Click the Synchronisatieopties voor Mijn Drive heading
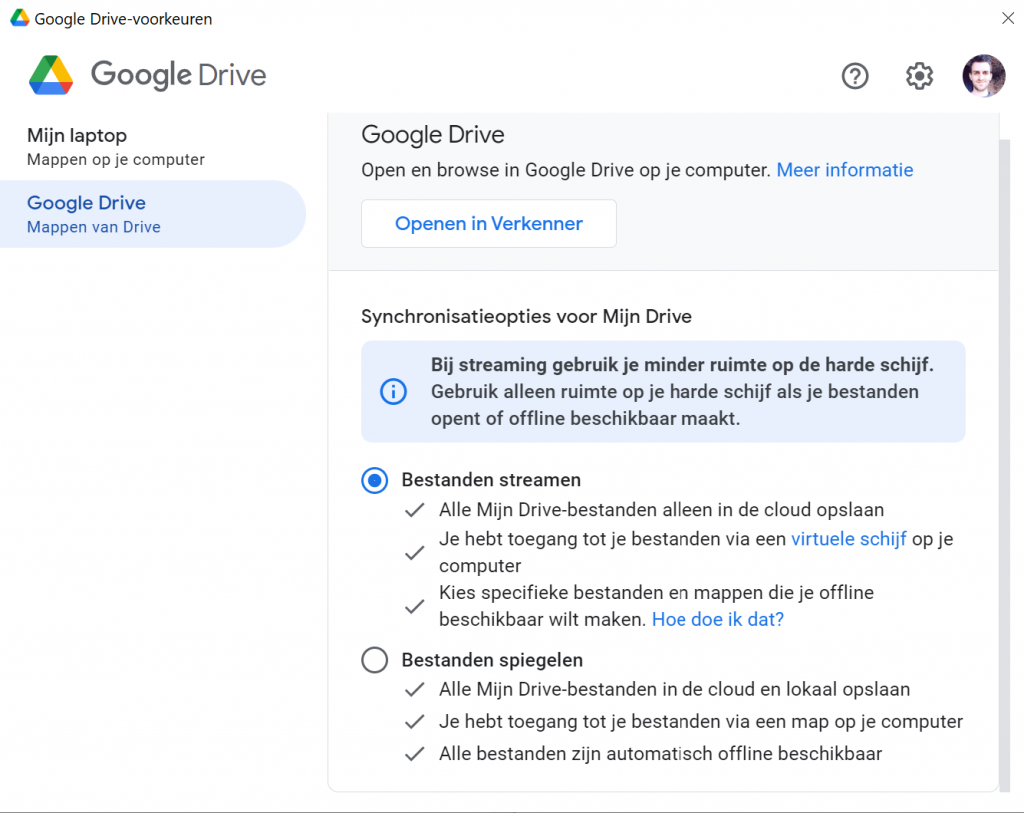Viewport: 1024px width, 813px height. [526, 317]
